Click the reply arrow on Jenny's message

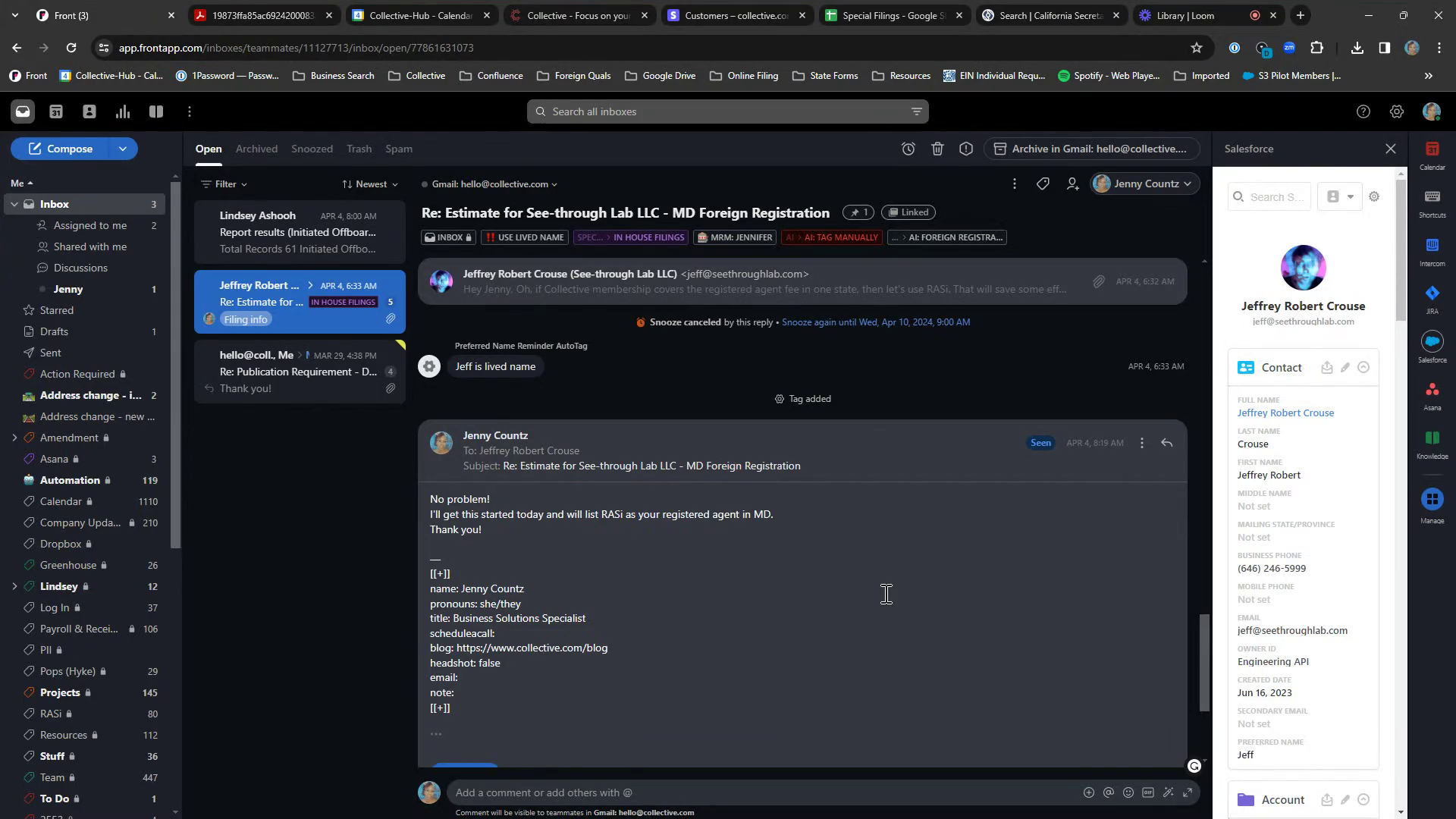click(1166, 443)
